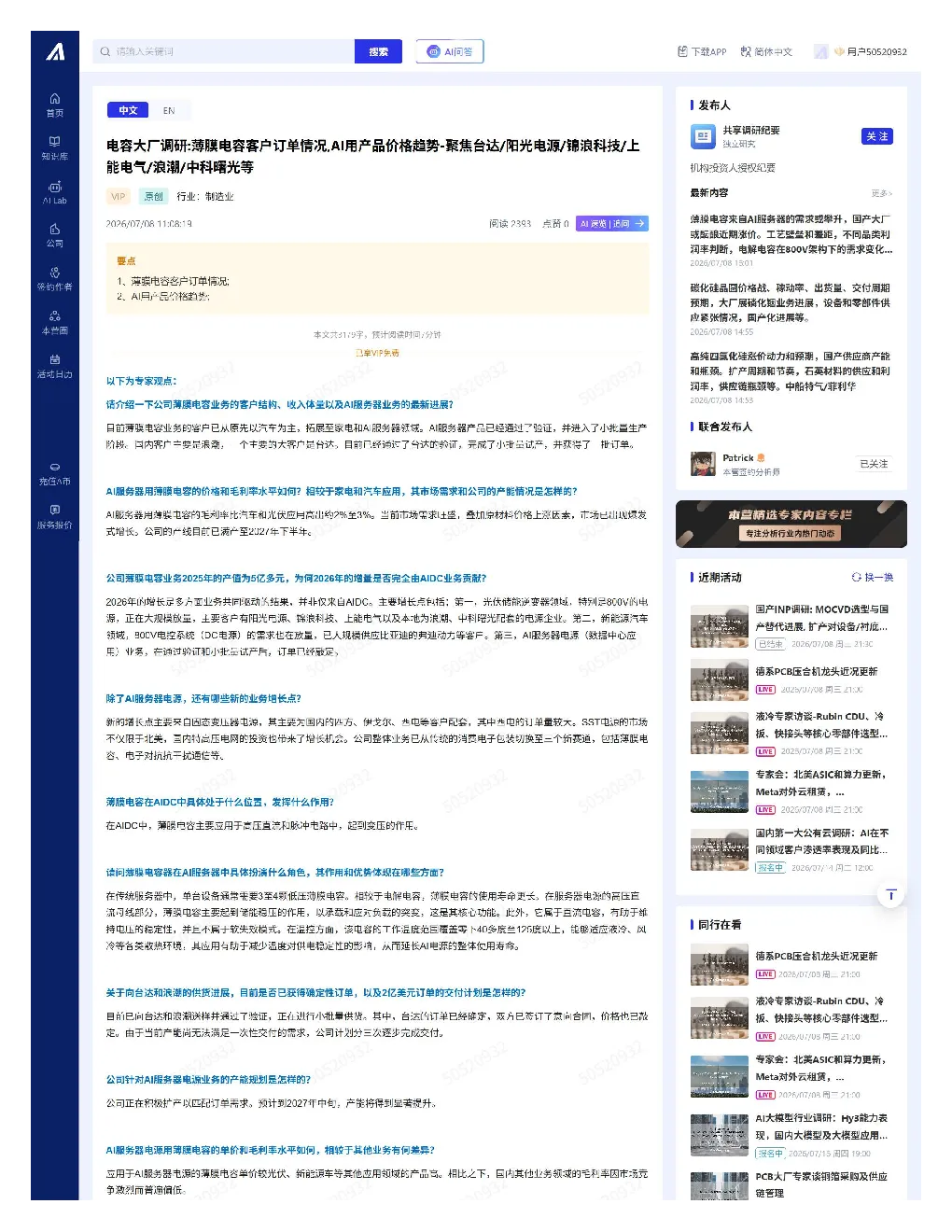Click 阅读 2393 read count
Image resolution: width=952 pixels, height=1232 pixels.
pyautogui.click(x=510, y=224)
